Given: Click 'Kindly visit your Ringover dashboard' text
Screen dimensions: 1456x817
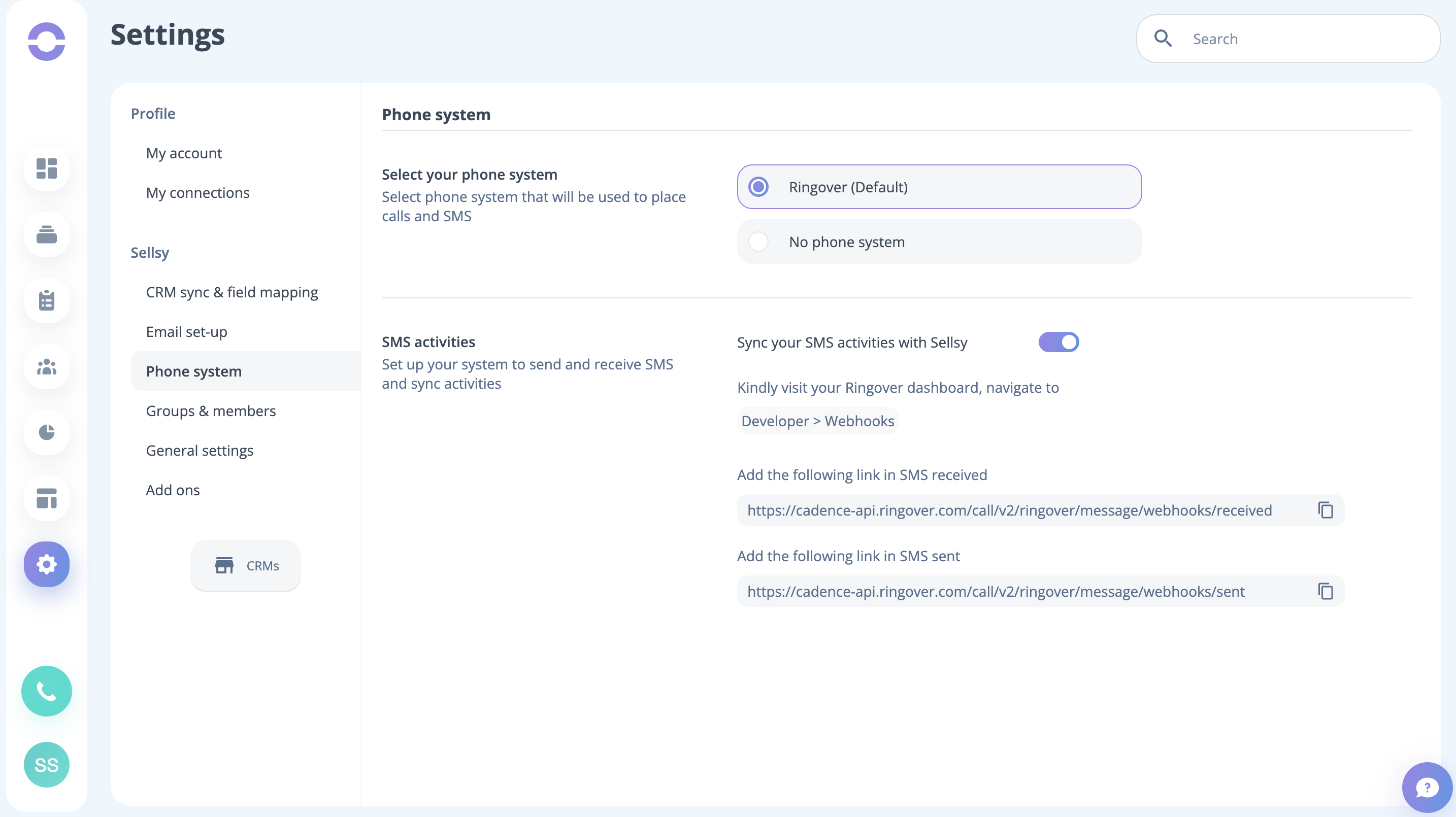Looking at the screenshot, I should pyautogui.click(x=898, y=388).
